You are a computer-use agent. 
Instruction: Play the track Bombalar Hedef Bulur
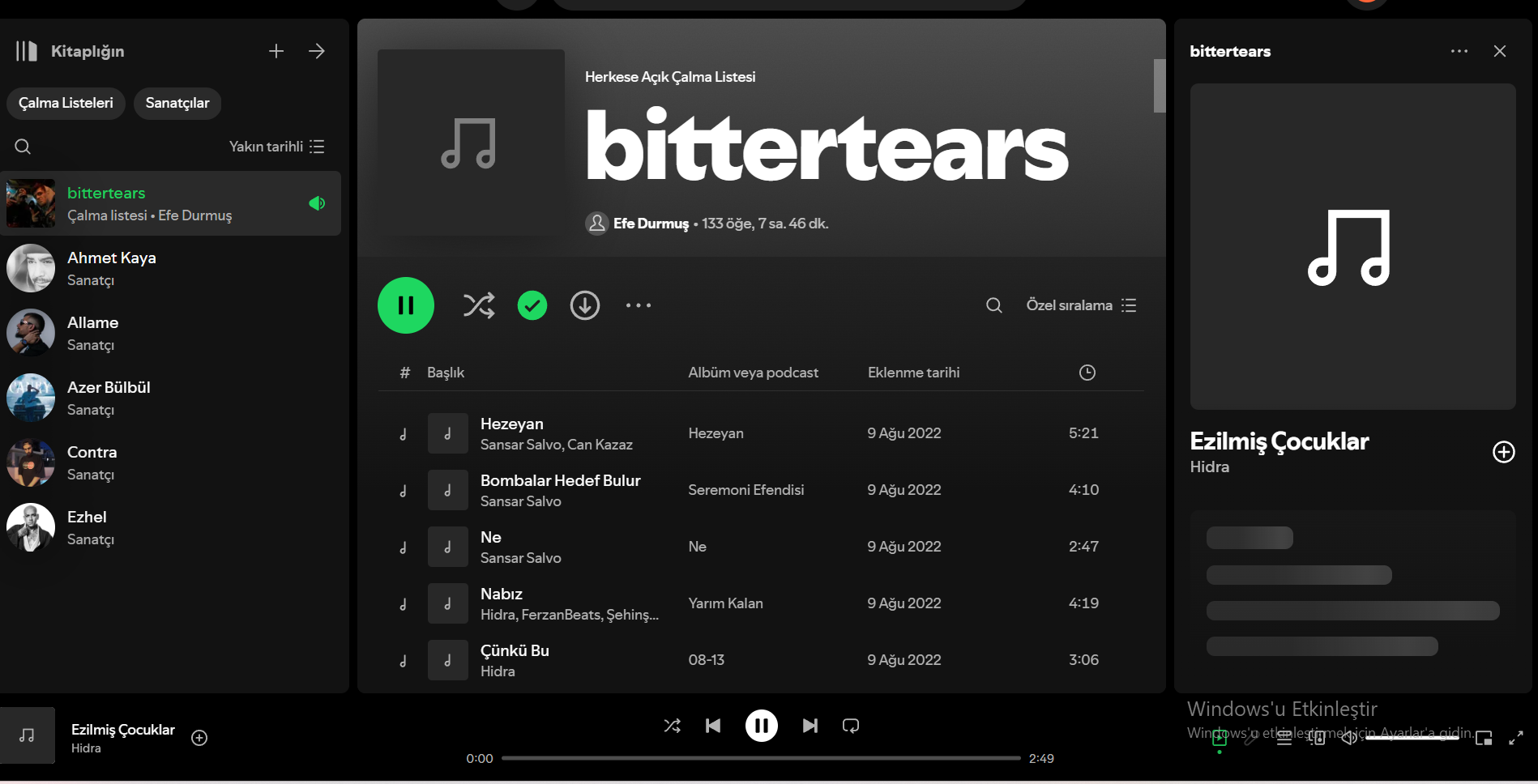coord(403,490)
